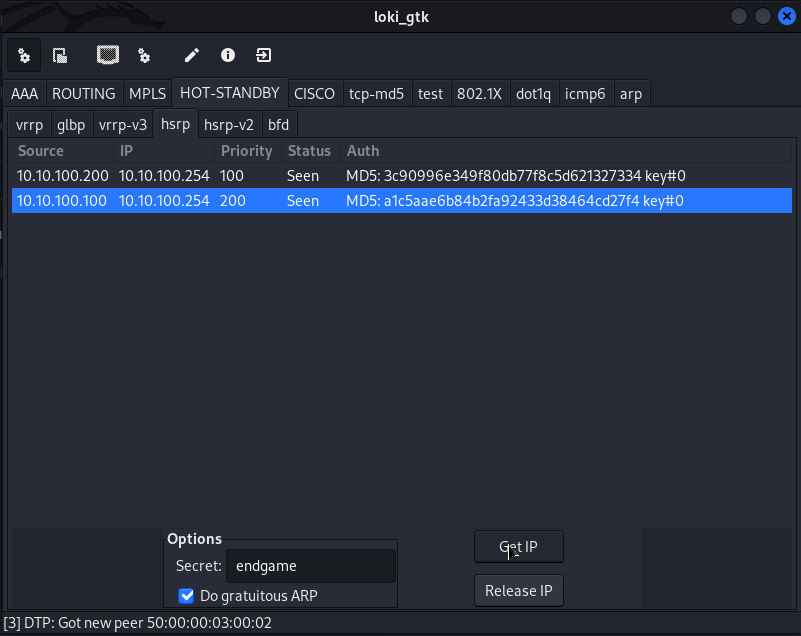Screen dimensions: 801x636
Task: Sort by the Priority column header
Action: 246,151
